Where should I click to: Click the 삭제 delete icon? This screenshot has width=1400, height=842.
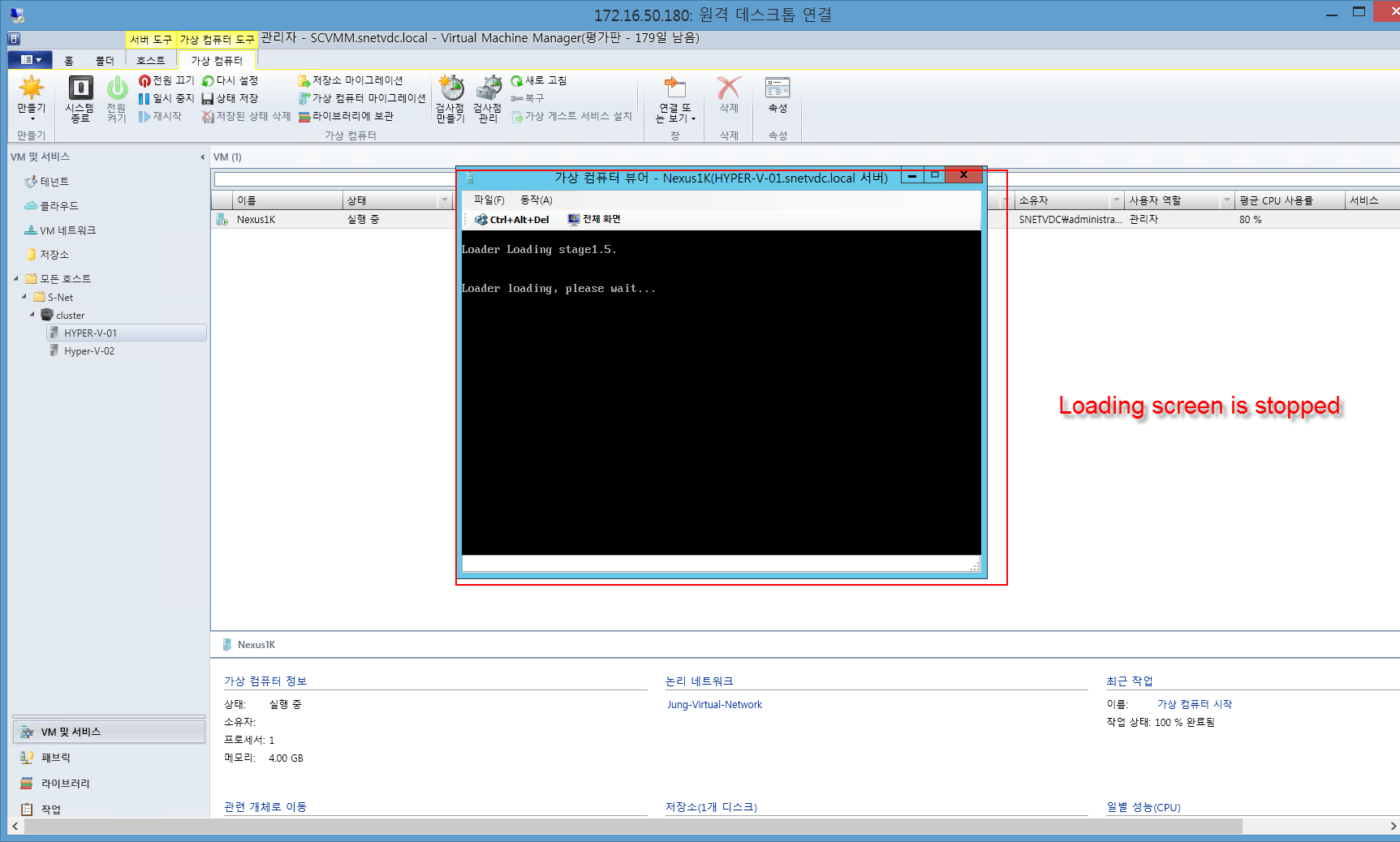pyautogui.click(x=729, y=96)
